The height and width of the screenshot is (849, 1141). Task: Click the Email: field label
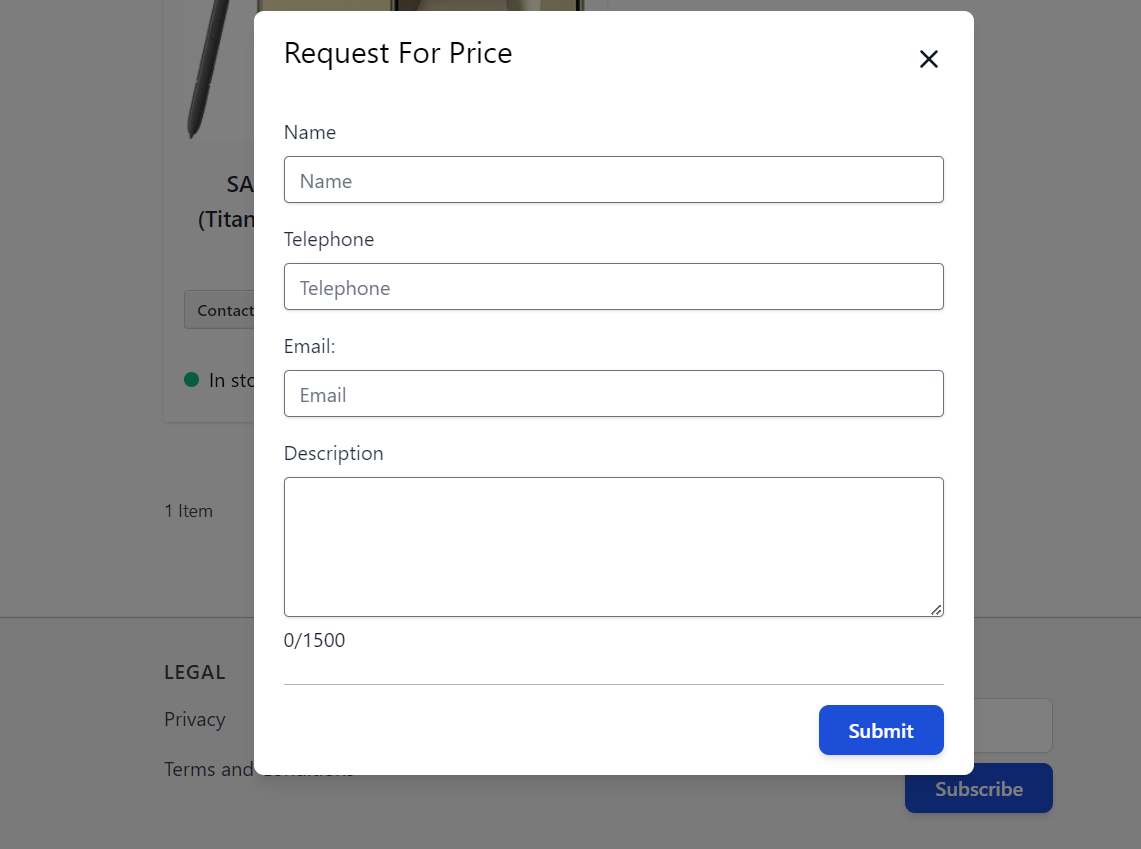pos(310,346)
